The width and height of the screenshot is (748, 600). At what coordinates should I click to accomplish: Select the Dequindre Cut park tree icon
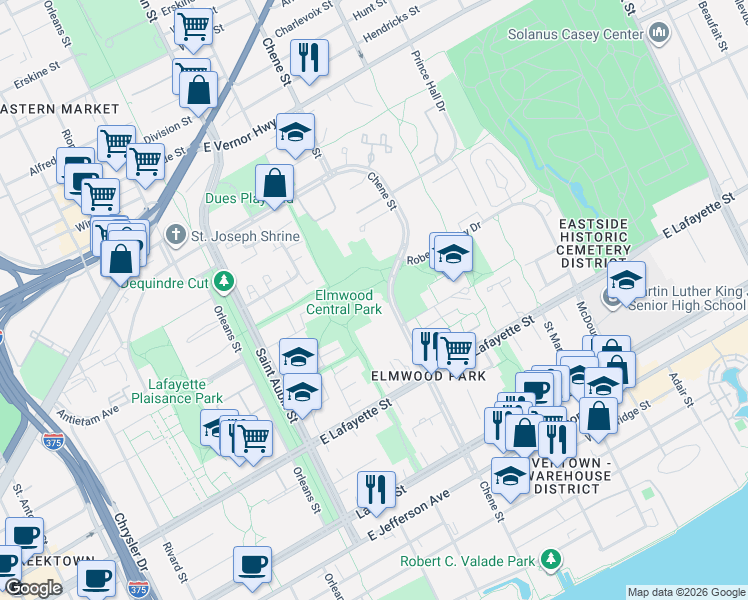223,281
